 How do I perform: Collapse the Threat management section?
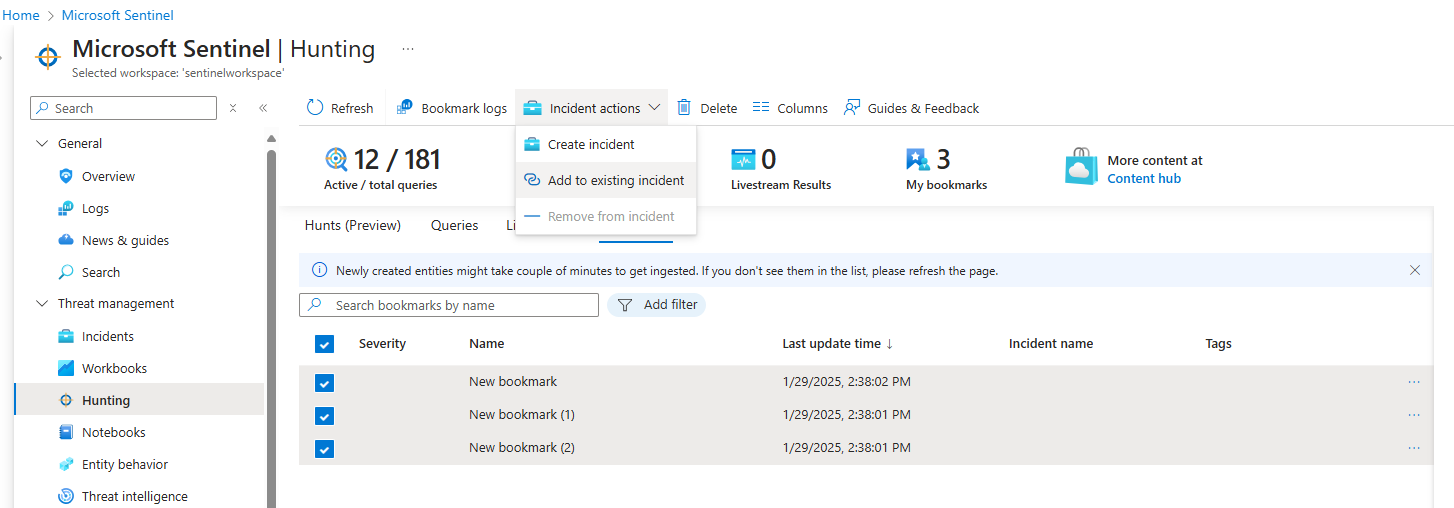(42, 304)
